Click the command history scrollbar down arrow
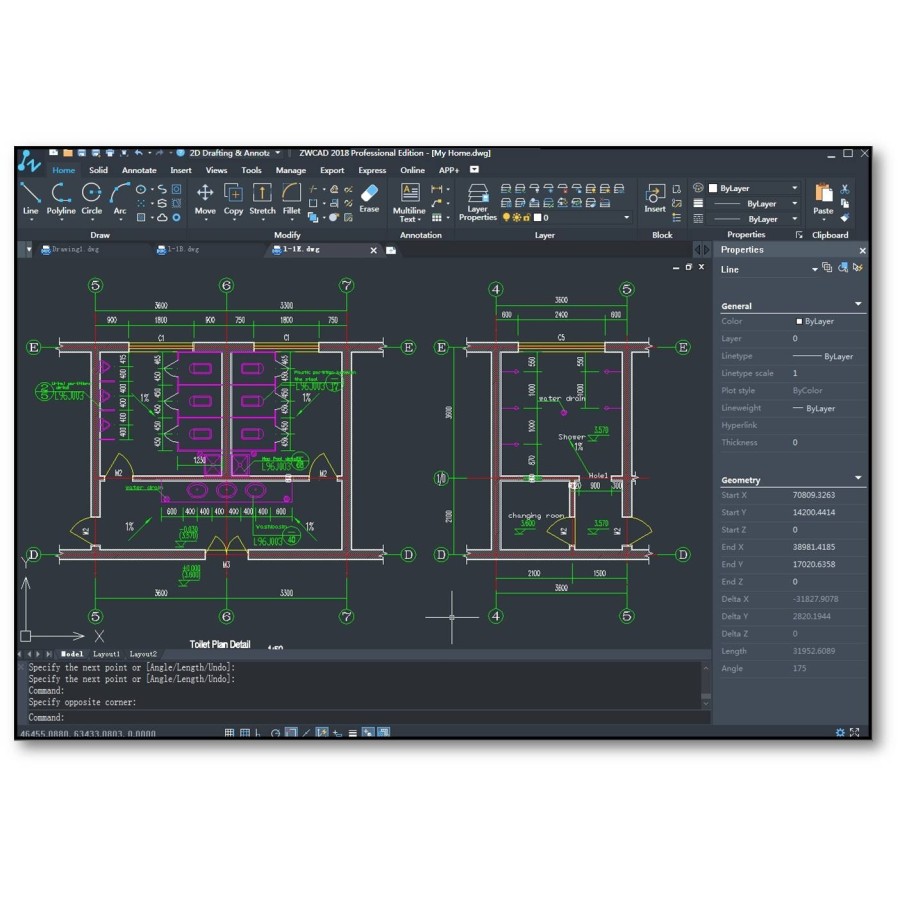900x900 pixels. point(706,703)
